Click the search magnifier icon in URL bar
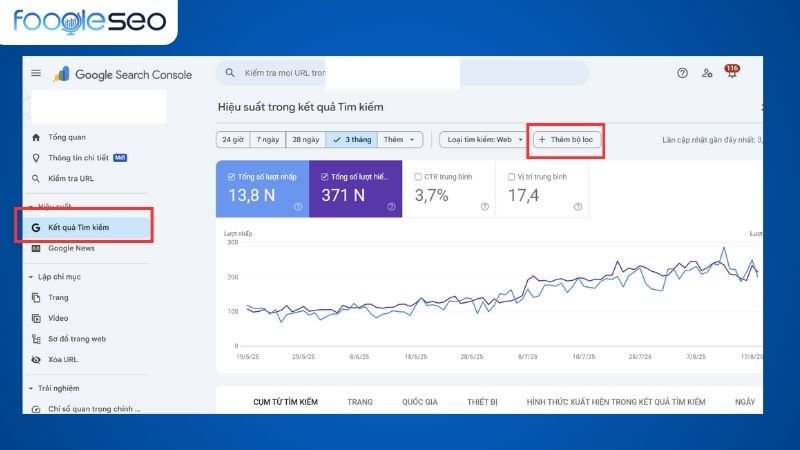This screenshot has width=800, height=450. (230, 73)
